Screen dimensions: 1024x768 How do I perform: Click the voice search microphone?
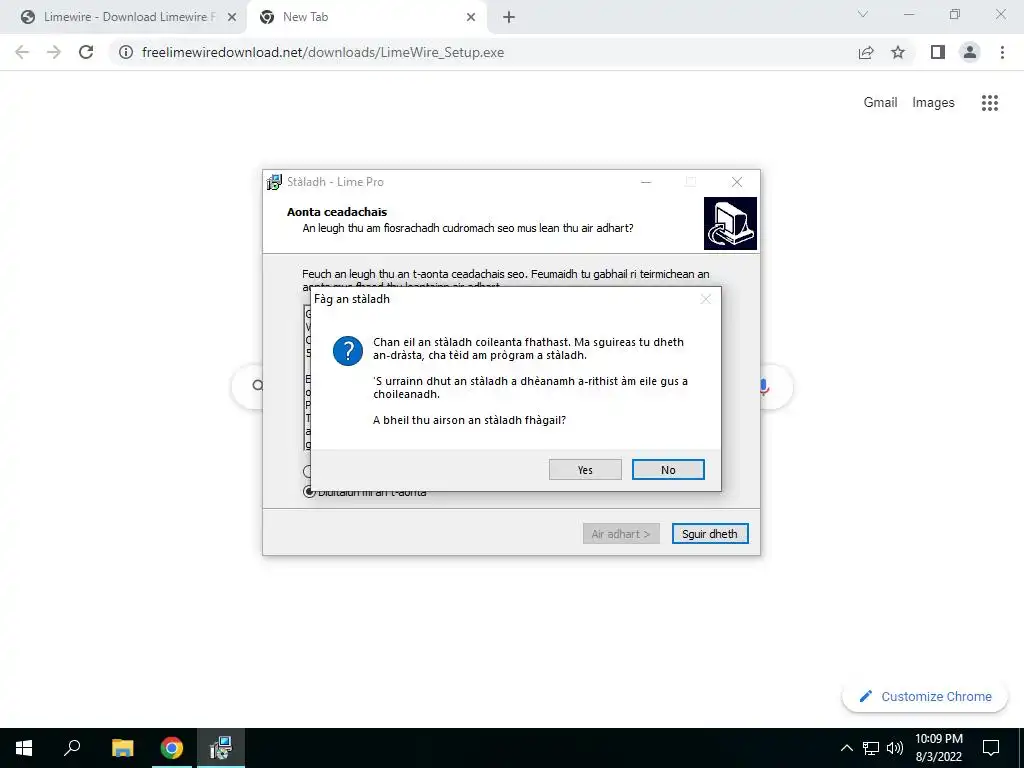click(x=764, y=387)
